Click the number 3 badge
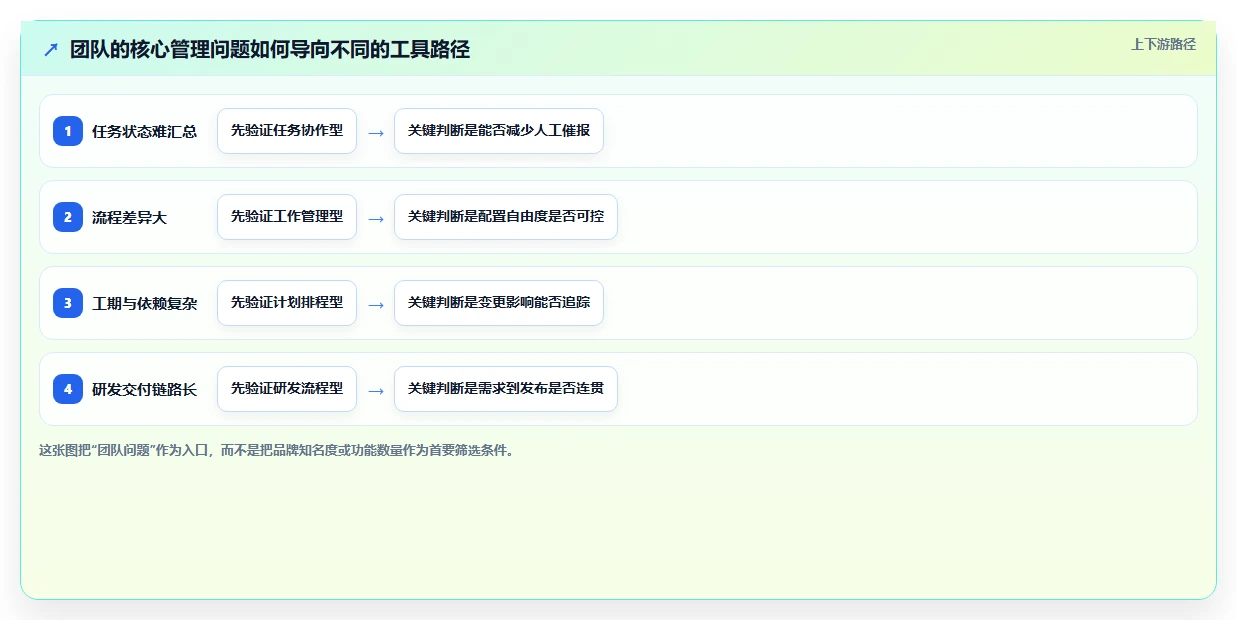 [x=68, y=303]
